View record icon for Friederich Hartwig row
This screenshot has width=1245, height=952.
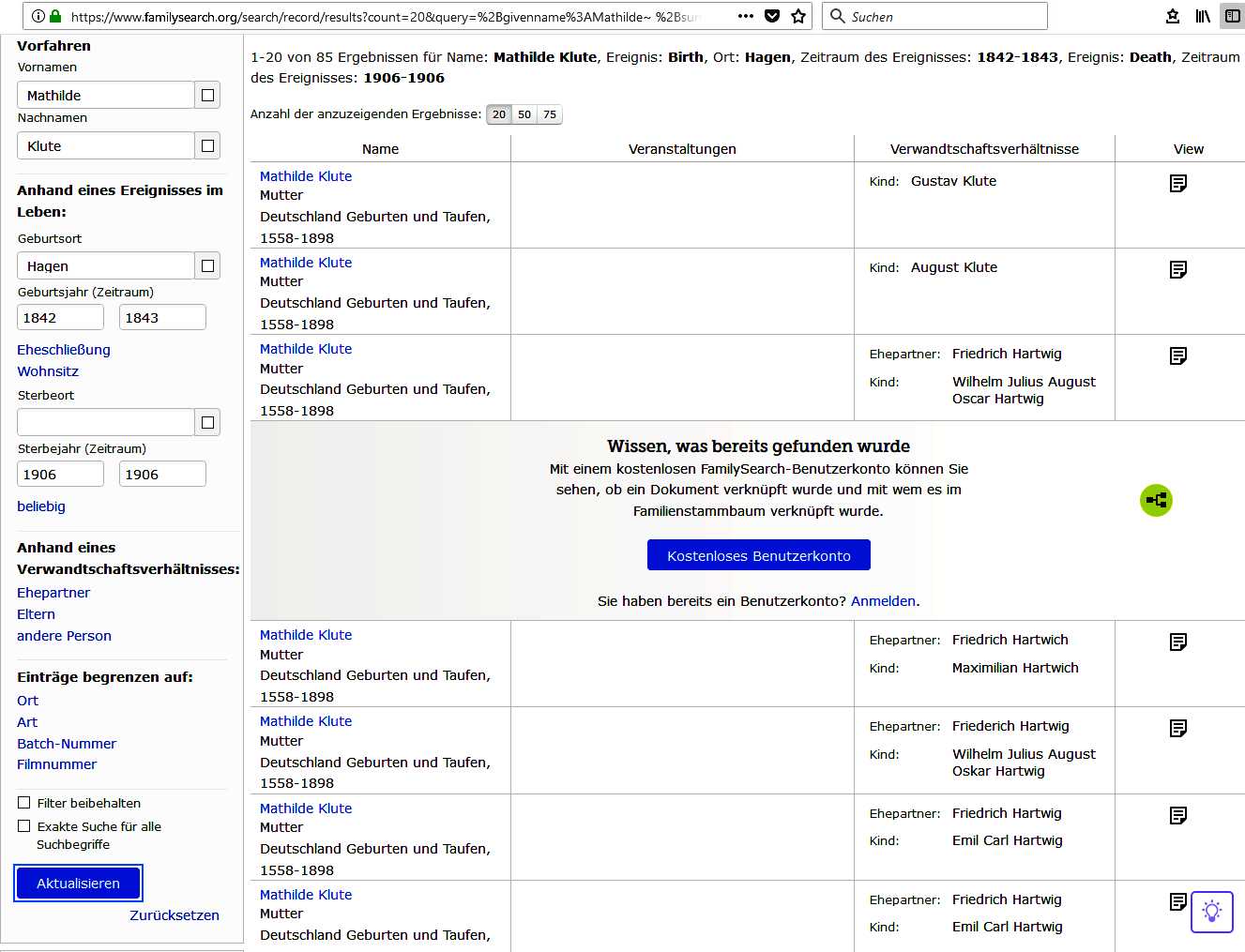[x=1178, y=728]
